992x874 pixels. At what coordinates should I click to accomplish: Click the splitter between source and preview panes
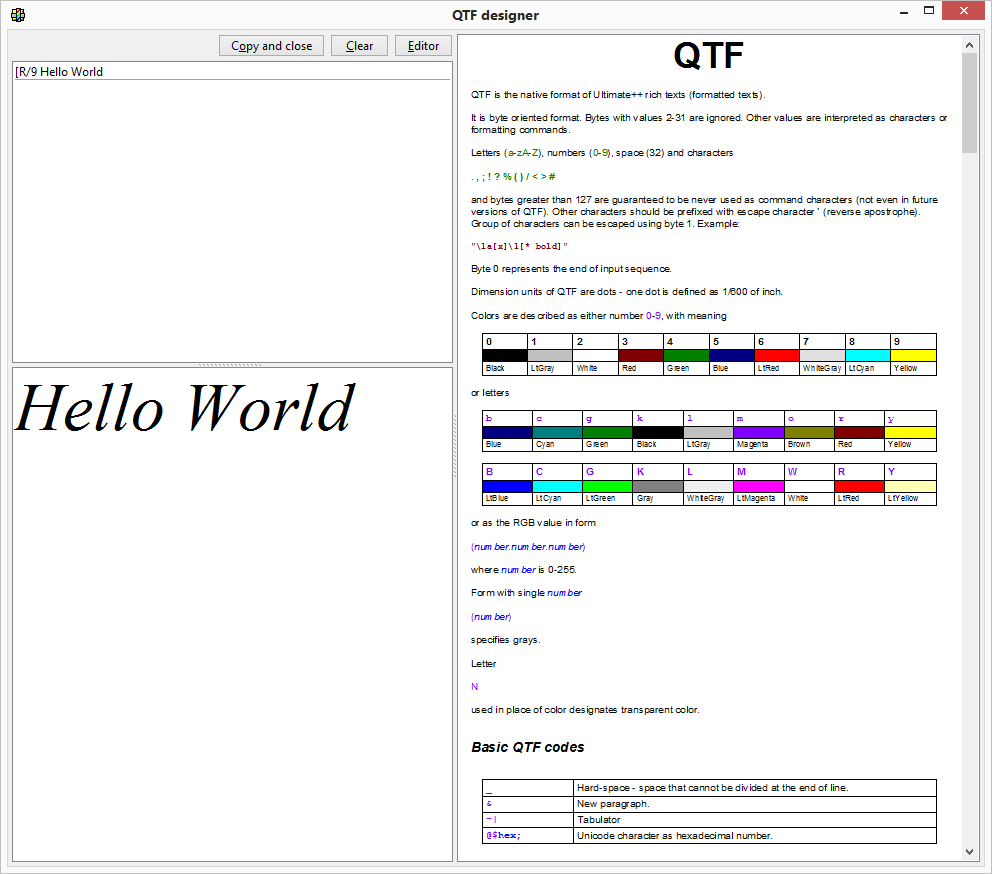pos(232,365)
